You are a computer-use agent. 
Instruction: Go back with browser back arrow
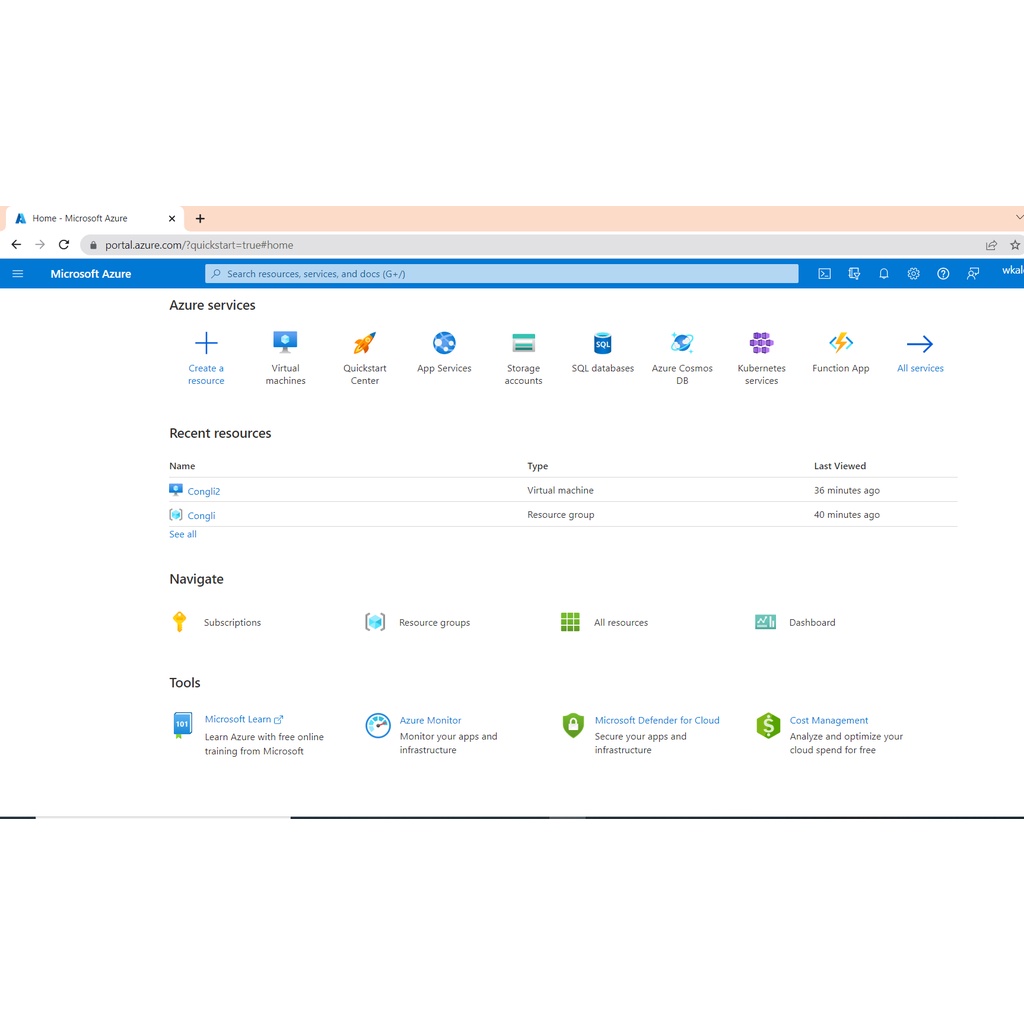pos(16,244)
